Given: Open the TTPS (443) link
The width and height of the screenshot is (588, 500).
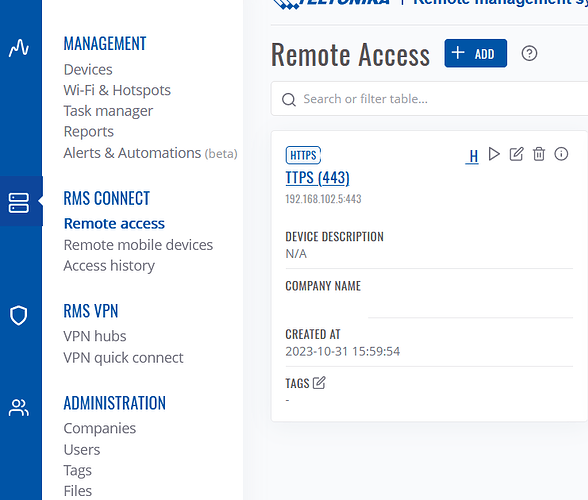Looking at the screenshot, I should point(317,178).
